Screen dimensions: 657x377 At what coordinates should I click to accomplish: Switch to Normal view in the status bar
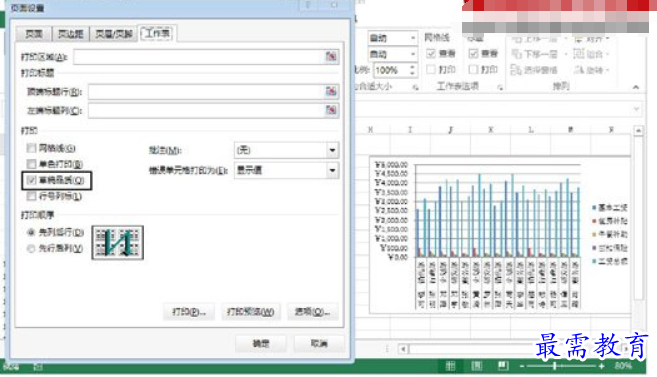(x=450, y=366)
